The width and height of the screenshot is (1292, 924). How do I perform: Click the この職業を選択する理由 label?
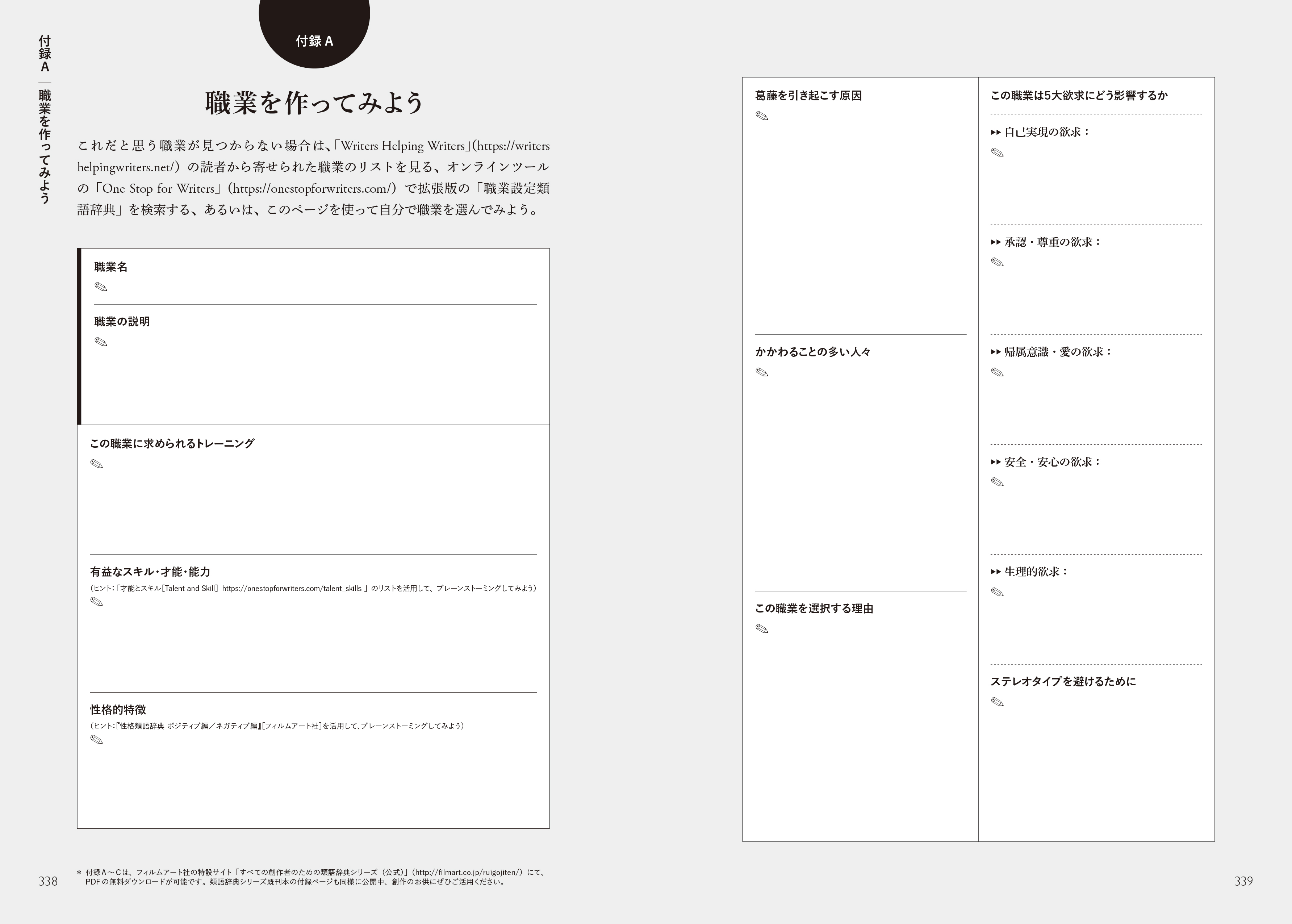[814, 608]
